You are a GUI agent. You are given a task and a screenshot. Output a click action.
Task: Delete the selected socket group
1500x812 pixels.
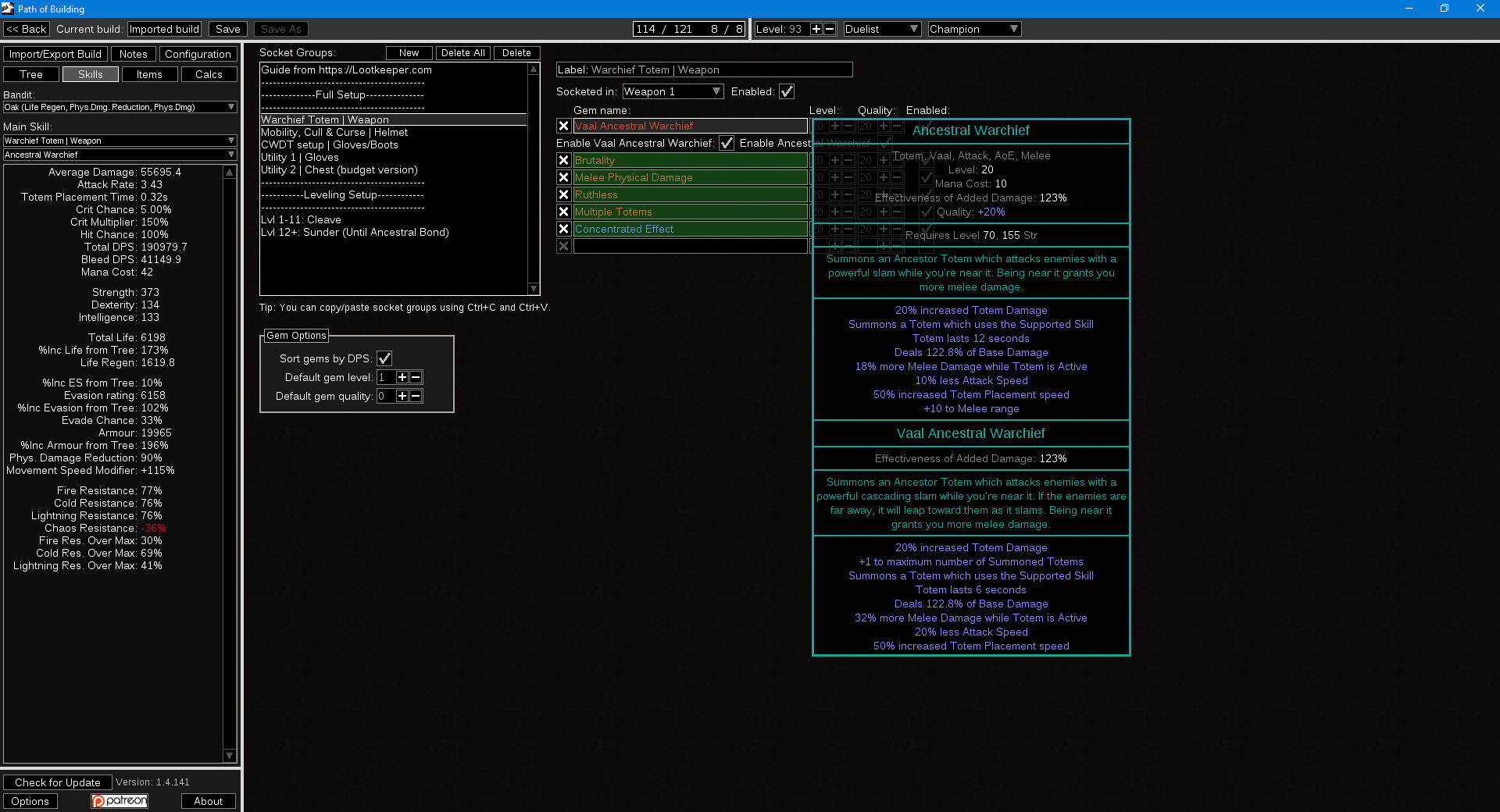point(516,53)
